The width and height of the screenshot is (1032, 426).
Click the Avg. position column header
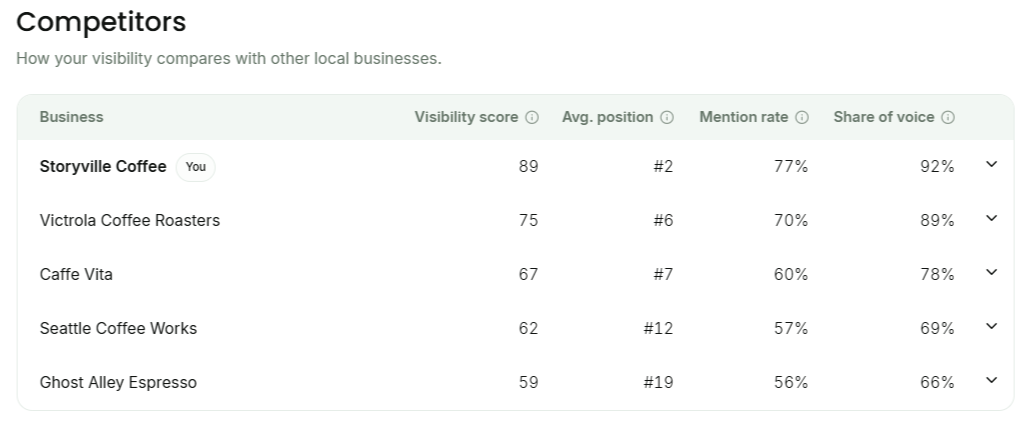pyautogui.click(x=607, y=117)
